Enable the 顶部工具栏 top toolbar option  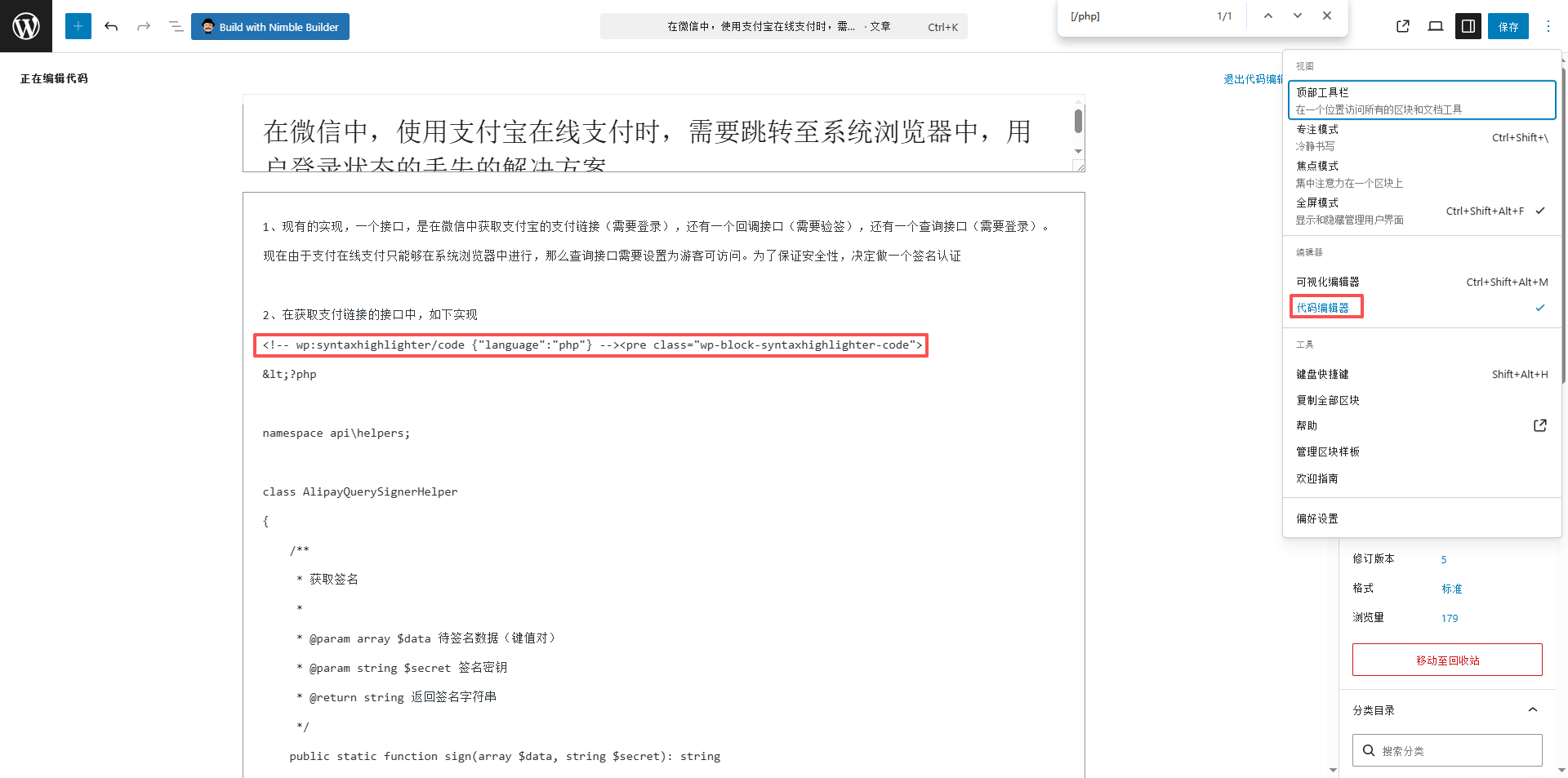coord(1422,100)
